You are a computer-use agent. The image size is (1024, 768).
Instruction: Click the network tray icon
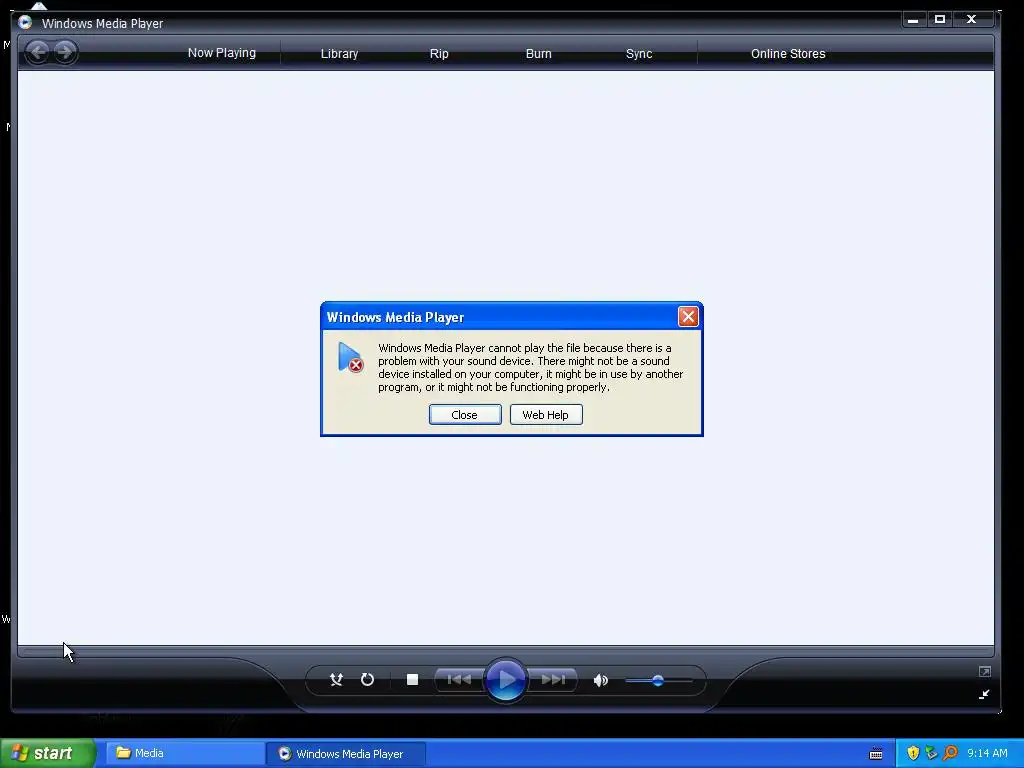coord(931,753)
